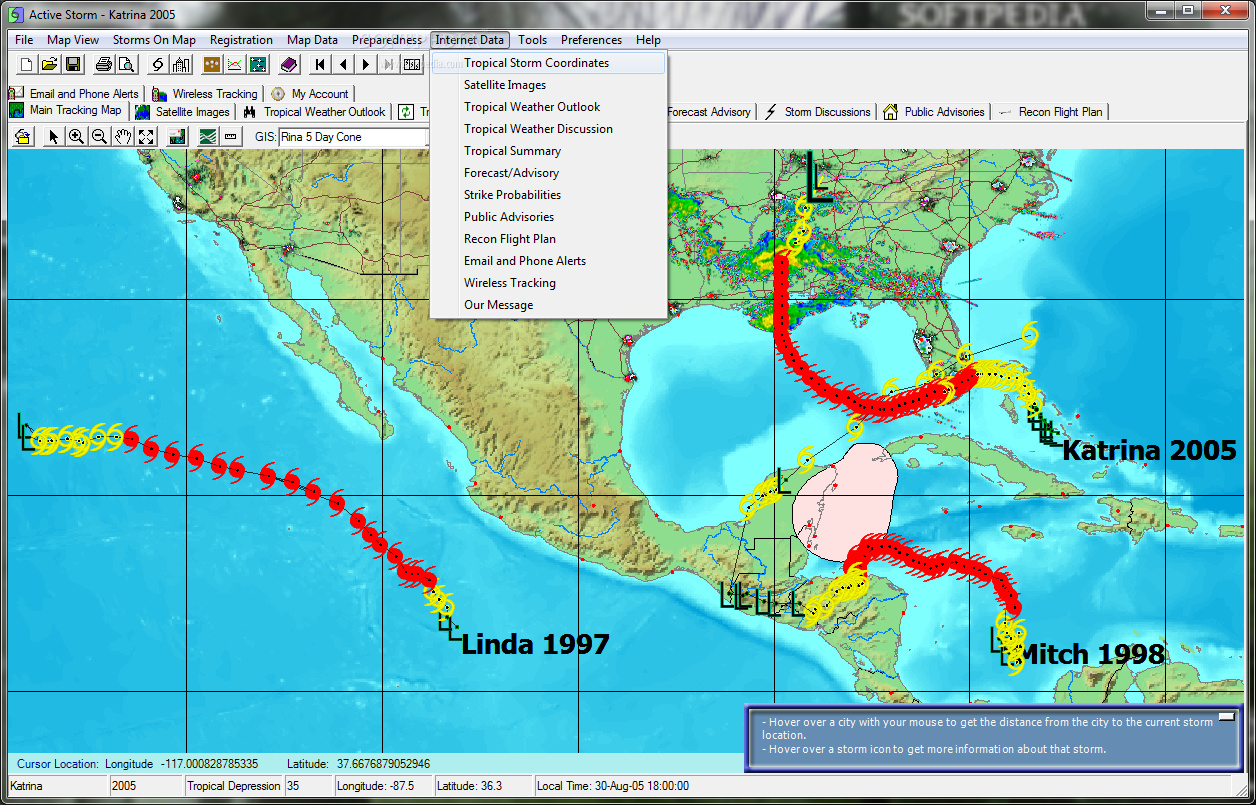This screenshot has height=805, width=1256.
Task: Step back one storm position
Action: [343, 65]
